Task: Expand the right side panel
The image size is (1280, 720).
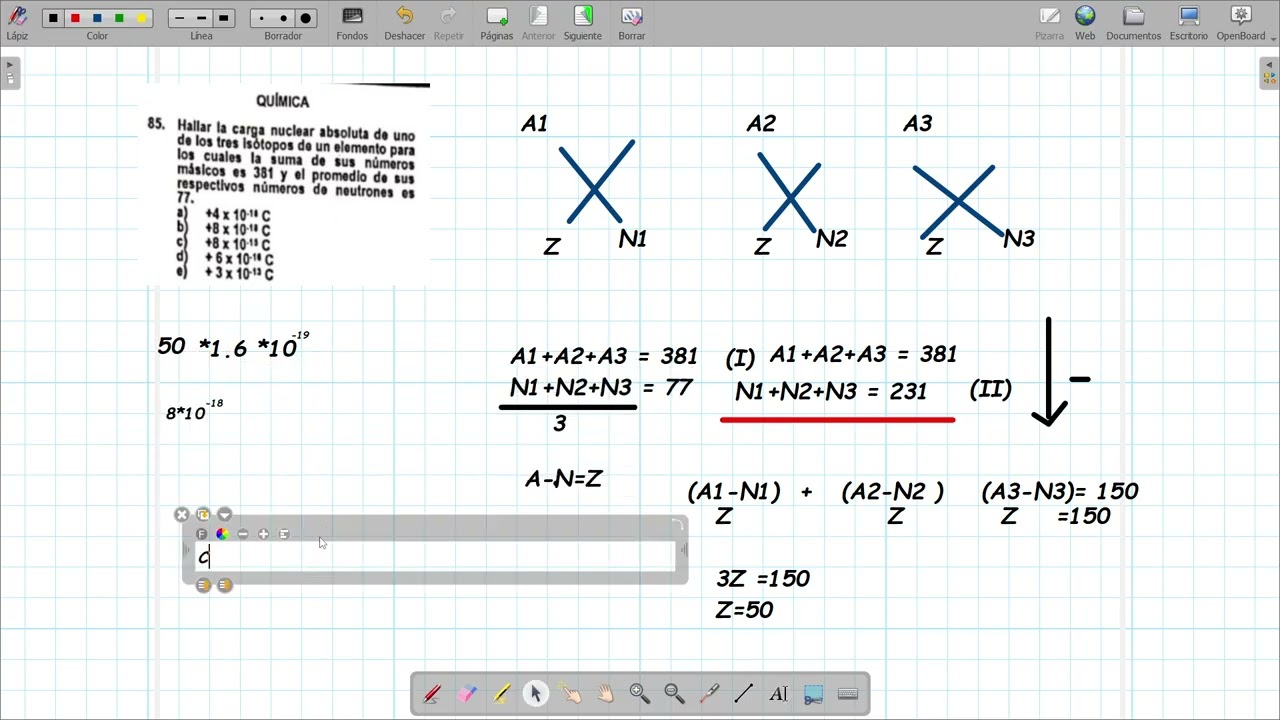Action: tap(1269, 73)
